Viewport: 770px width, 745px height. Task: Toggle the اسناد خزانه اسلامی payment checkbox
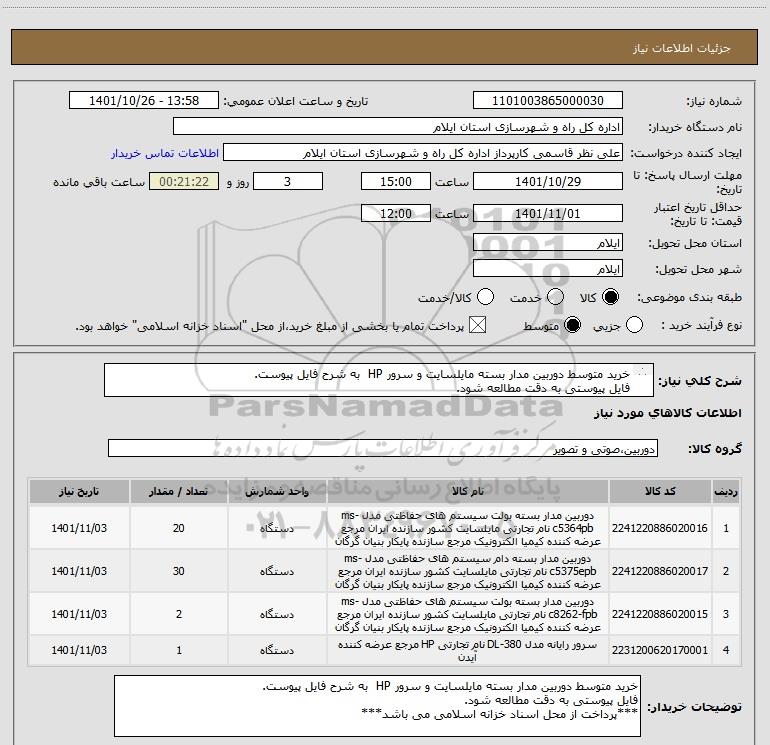click(477, 325)
